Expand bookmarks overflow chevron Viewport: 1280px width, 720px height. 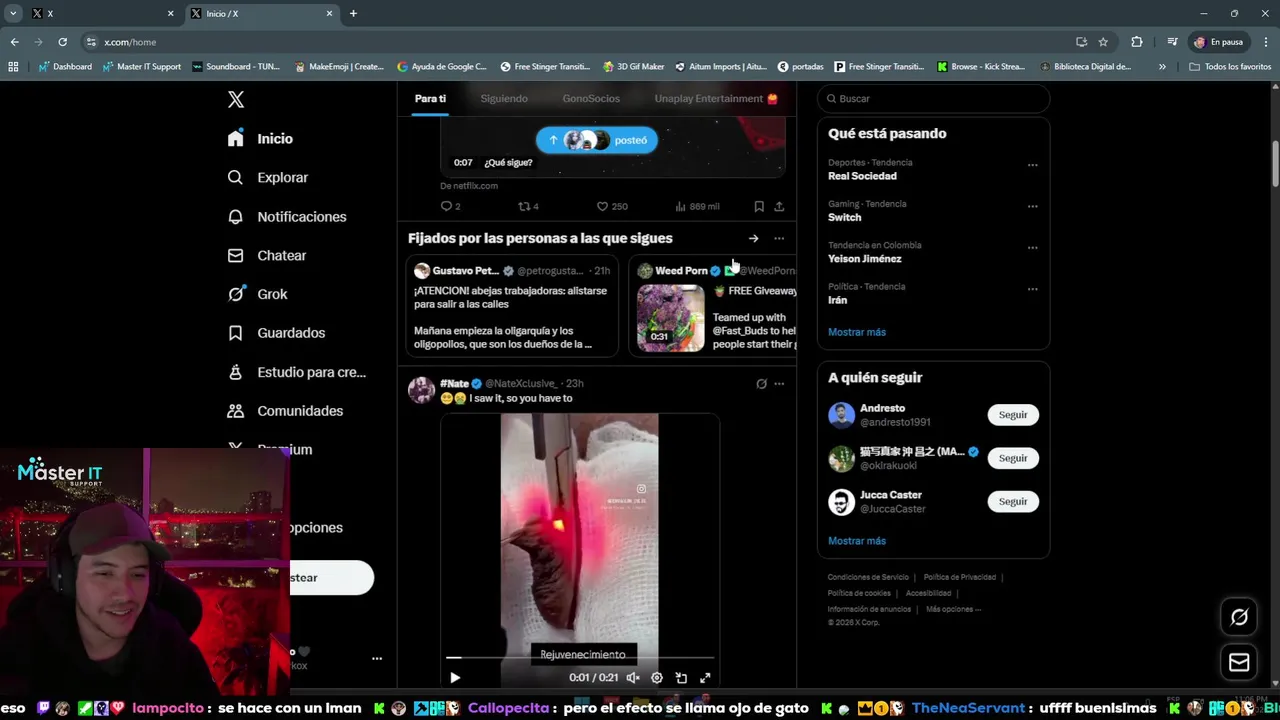pos(1162,67)
